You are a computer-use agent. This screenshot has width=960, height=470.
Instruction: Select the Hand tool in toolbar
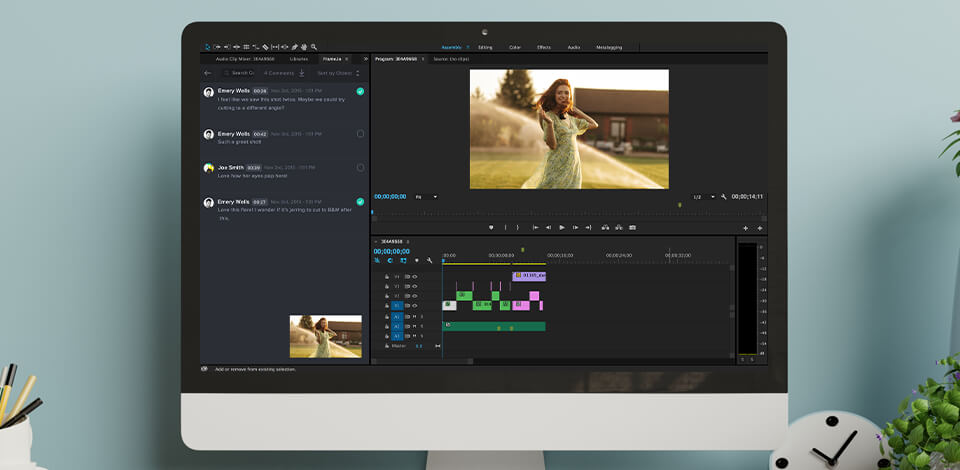click(304, 47)
